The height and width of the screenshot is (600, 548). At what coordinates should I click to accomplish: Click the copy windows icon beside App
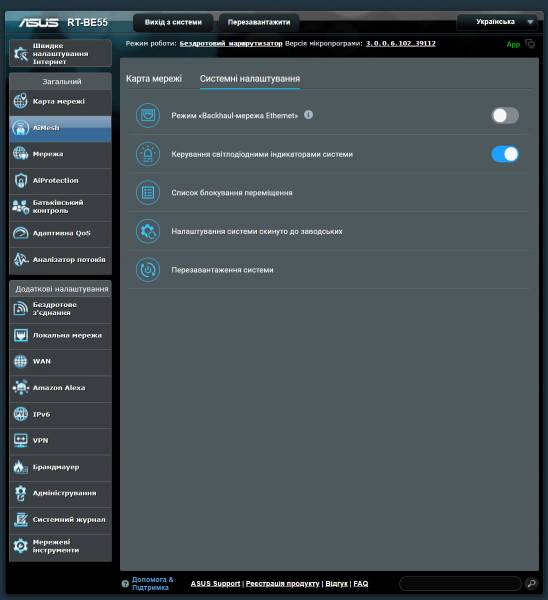[530, 44]
